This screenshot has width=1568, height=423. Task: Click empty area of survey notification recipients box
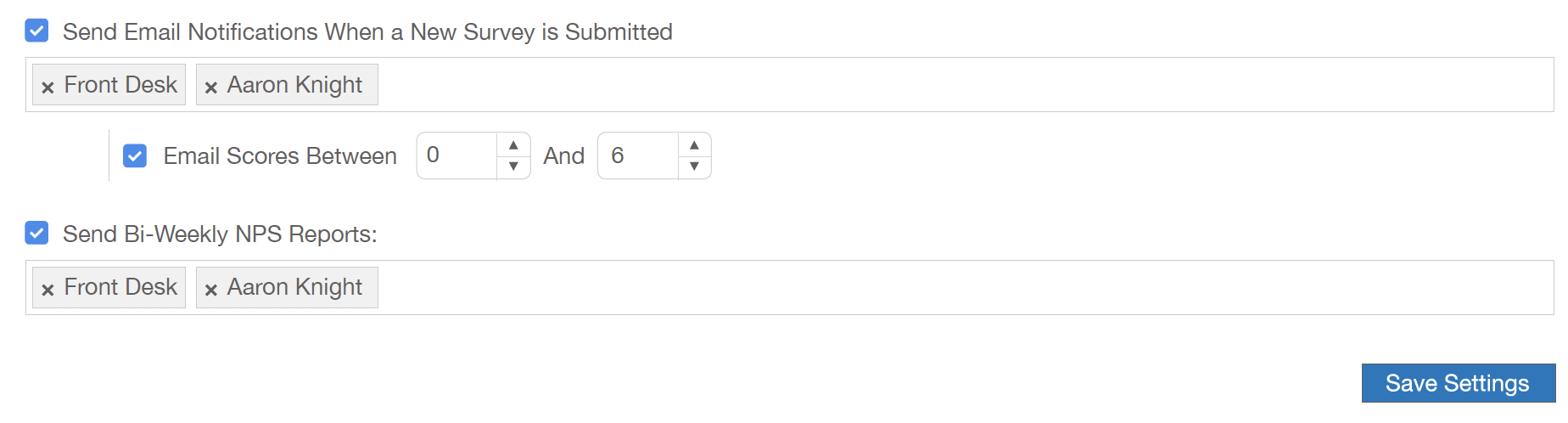coord(966,85)
